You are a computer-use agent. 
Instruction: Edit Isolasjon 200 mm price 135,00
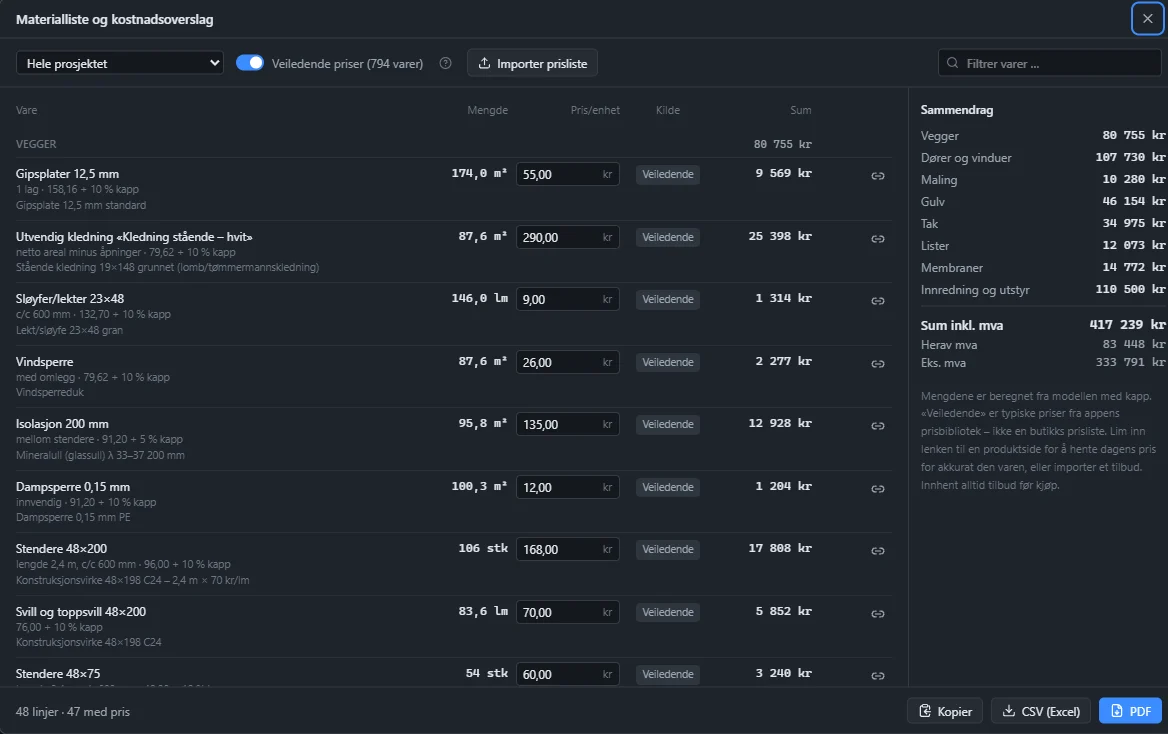(x=568, y=424)
